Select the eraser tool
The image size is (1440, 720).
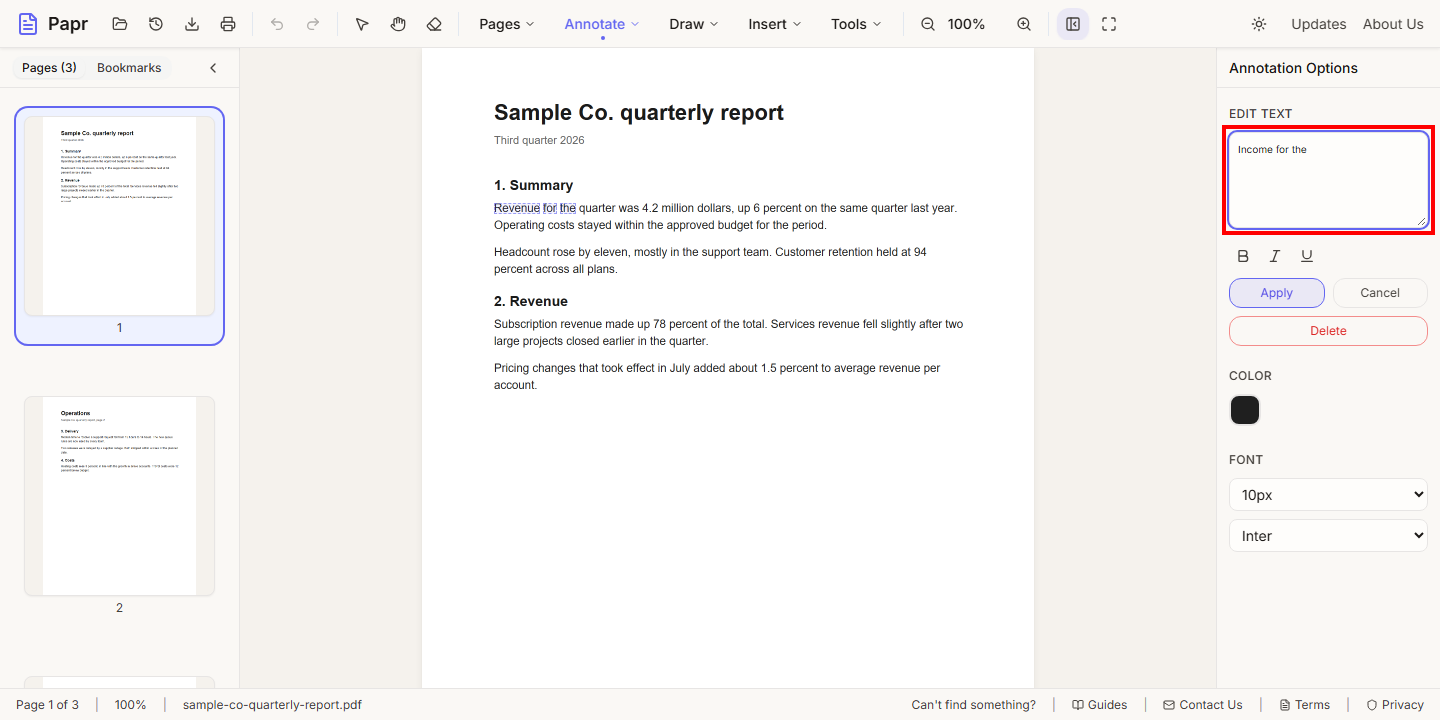point(434,24)
